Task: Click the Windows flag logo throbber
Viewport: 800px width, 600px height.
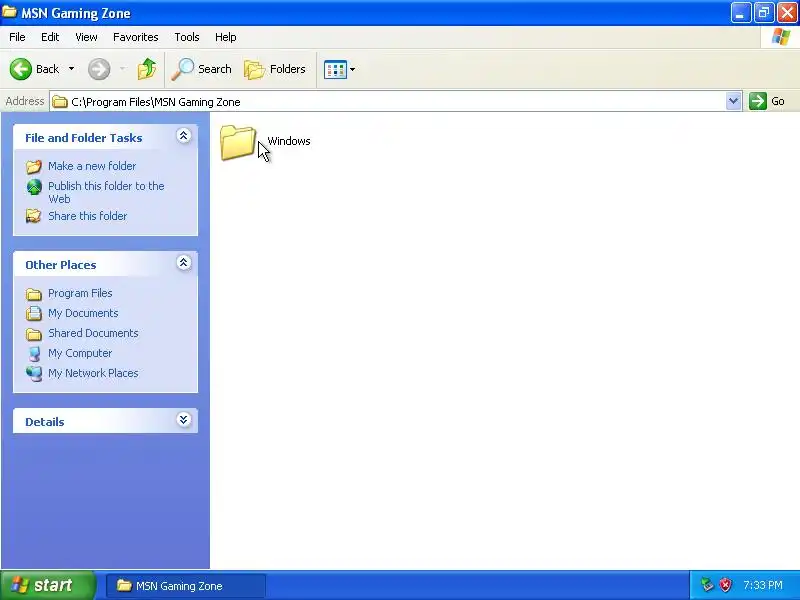Action: (x=781, y=37)
